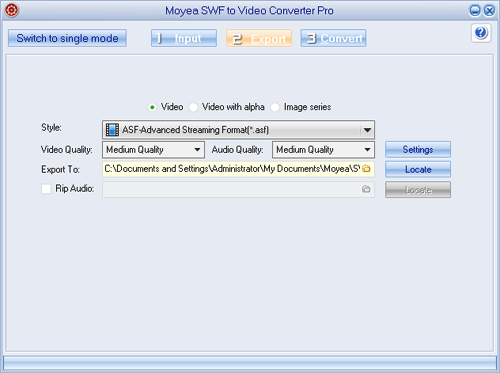The height and width of the screenshot is (373, 500).
Task: Go to step 3 Convert tab
Action: pyautogui.click(x=333, y=38)
